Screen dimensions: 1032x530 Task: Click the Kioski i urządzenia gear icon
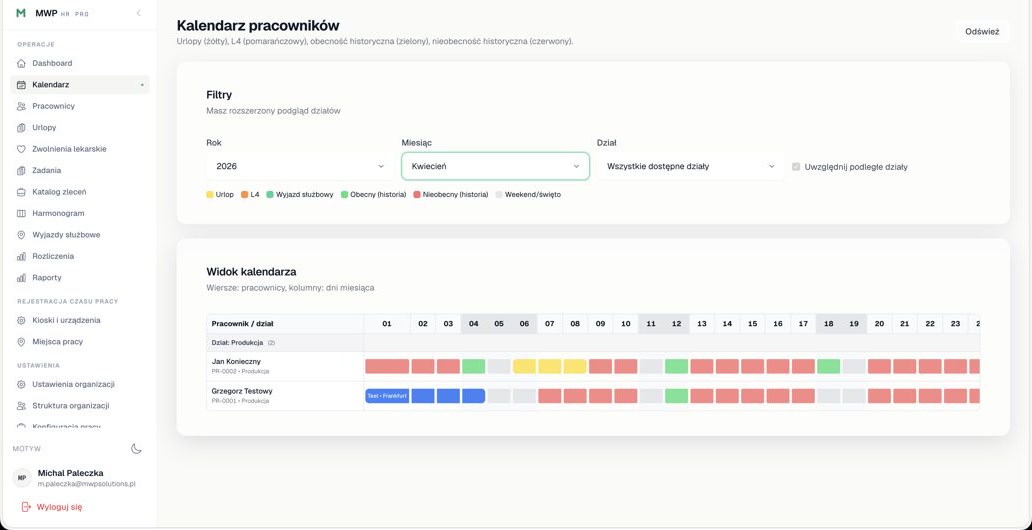pos(21,321)
